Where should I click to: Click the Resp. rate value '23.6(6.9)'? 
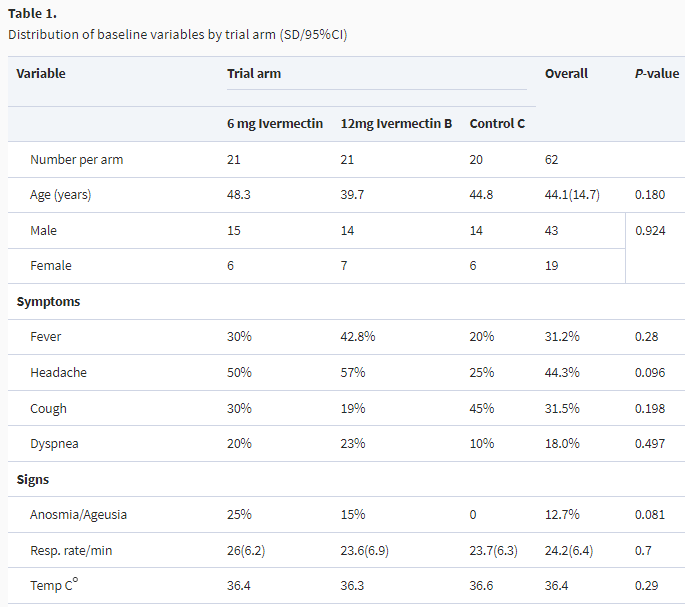(364, 551)
